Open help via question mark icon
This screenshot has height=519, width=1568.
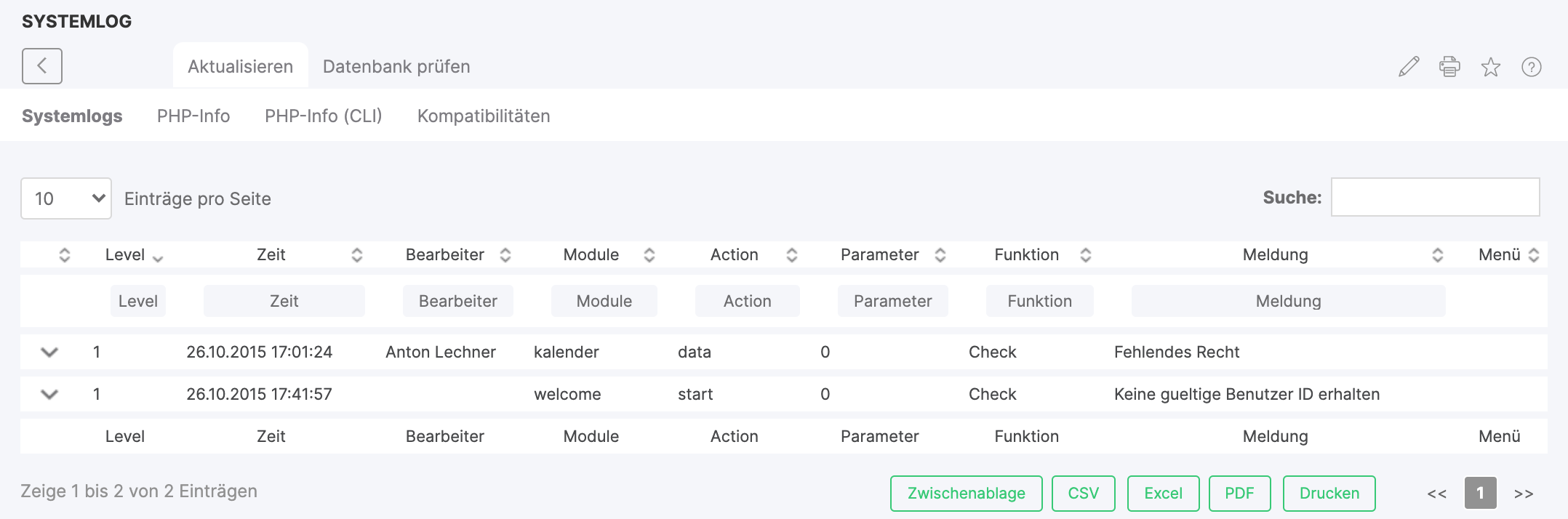(1531, 67)
